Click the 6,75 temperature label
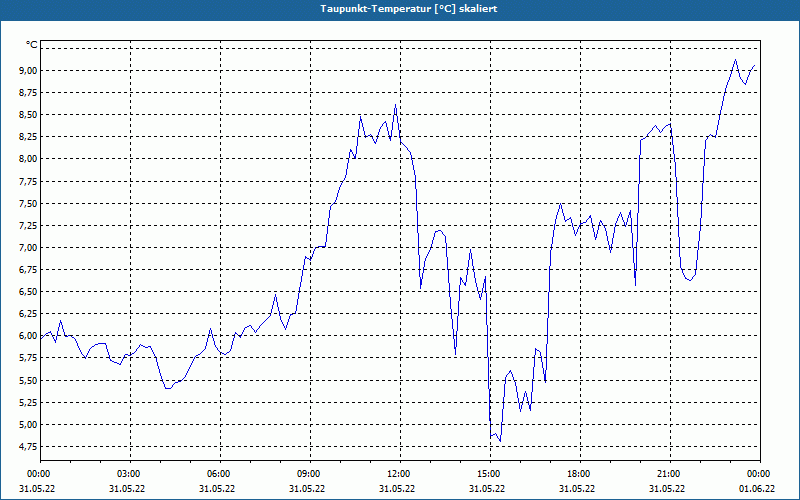 (29, 269)
